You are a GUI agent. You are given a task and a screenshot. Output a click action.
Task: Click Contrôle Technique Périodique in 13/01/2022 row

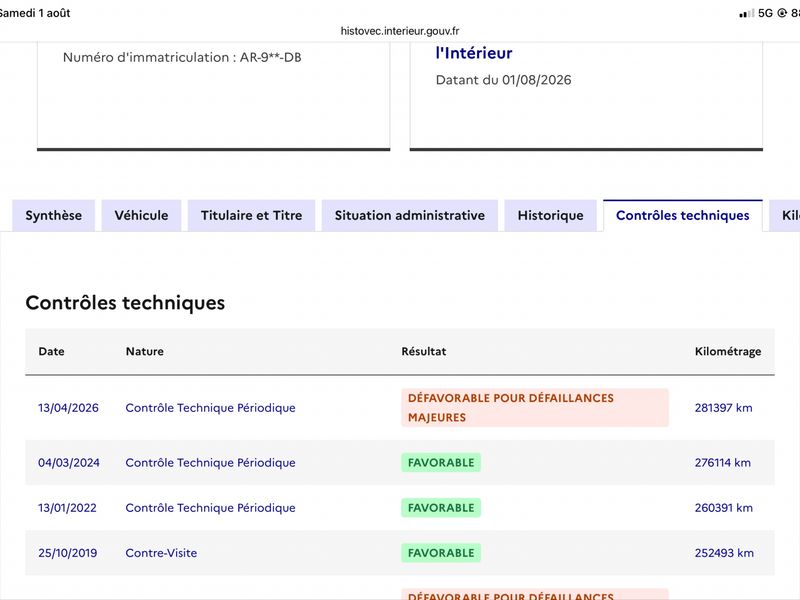211,508
